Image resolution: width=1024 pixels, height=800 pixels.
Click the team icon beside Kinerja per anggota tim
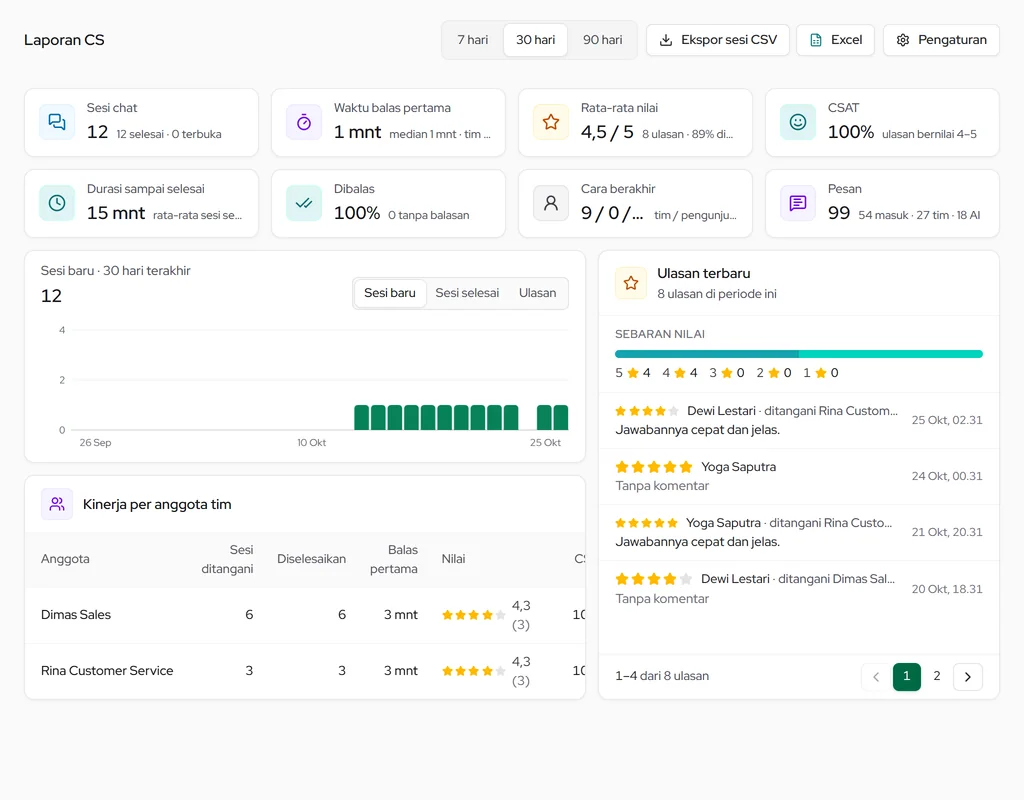57,504
